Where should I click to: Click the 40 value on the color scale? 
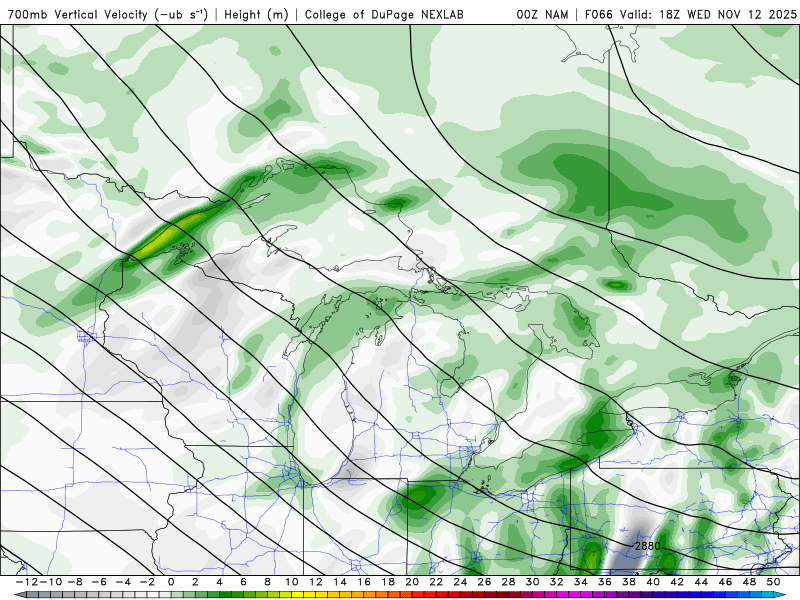[x=653, y=582]
